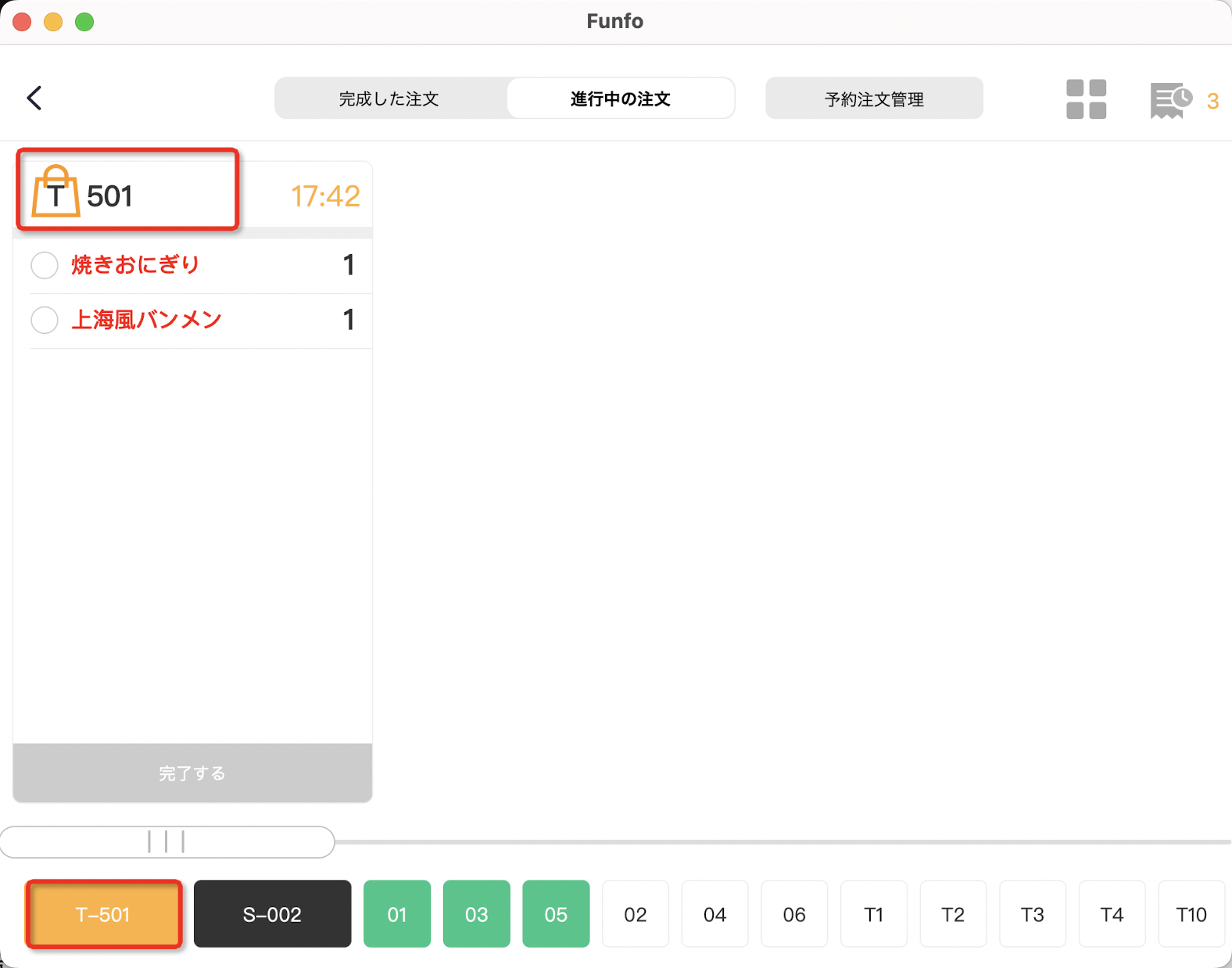Minimize window with the yellow button
Viewport: 1232px width, 968px height.
[53, 22]
